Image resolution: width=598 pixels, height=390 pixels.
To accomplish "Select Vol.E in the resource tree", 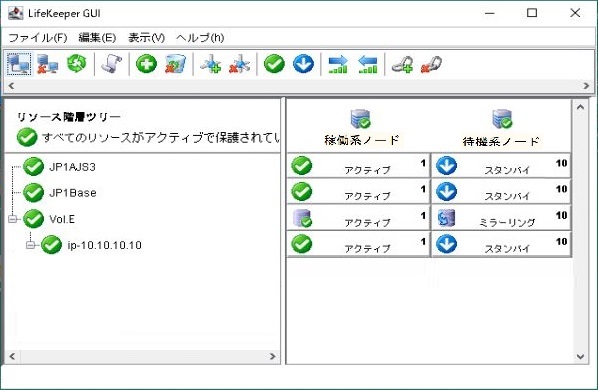I will coord(62,219).
